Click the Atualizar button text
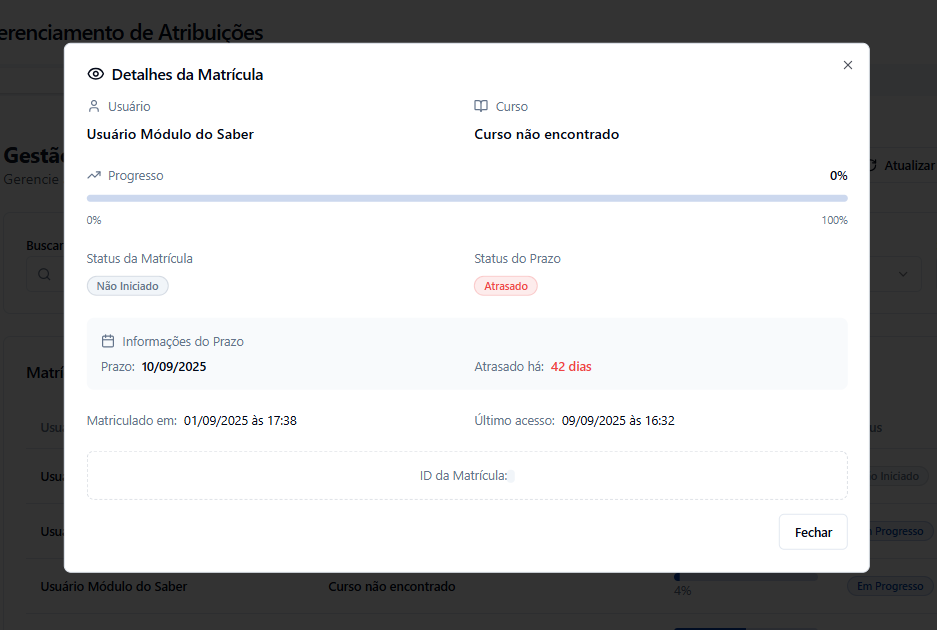Image resolution: width=937 pixels, height=630 pixels. pos(909,165)
